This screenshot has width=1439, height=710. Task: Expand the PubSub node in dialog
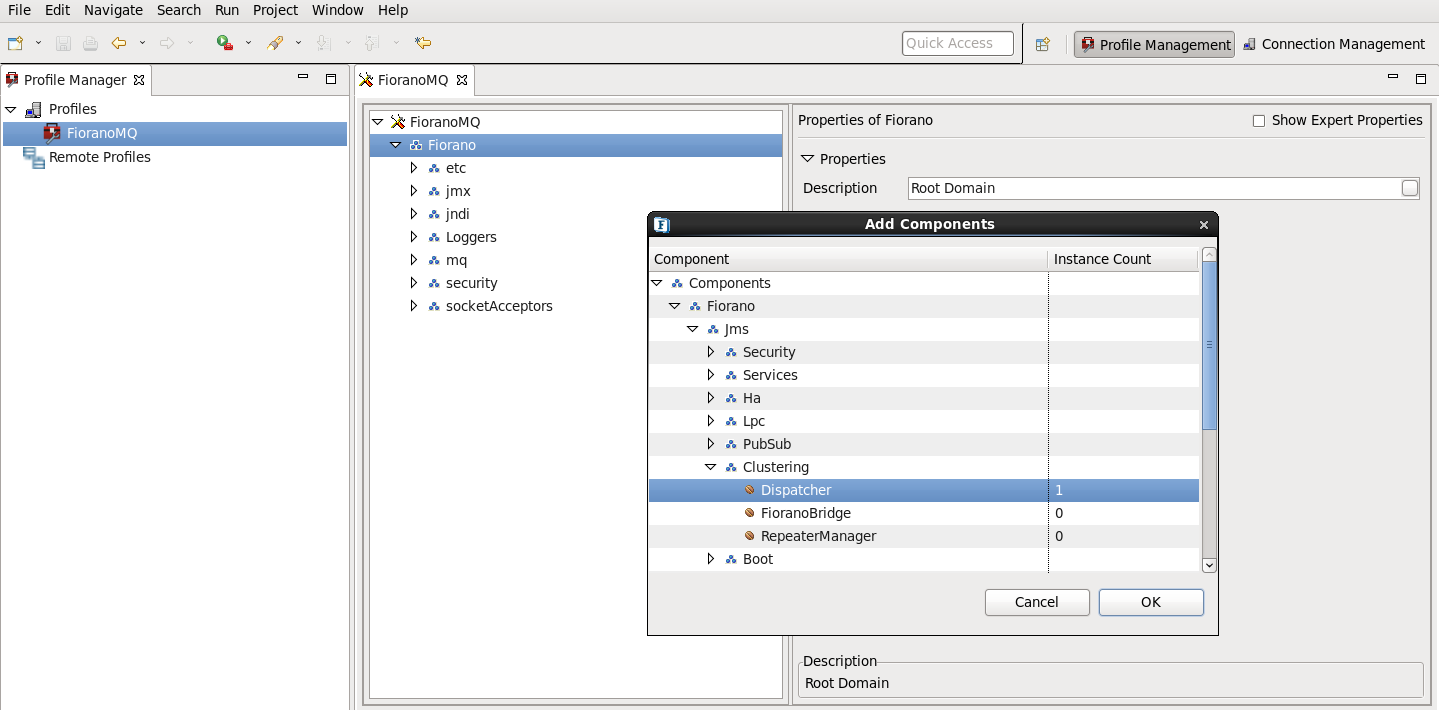pyautogui.click(x=711, y=444)
